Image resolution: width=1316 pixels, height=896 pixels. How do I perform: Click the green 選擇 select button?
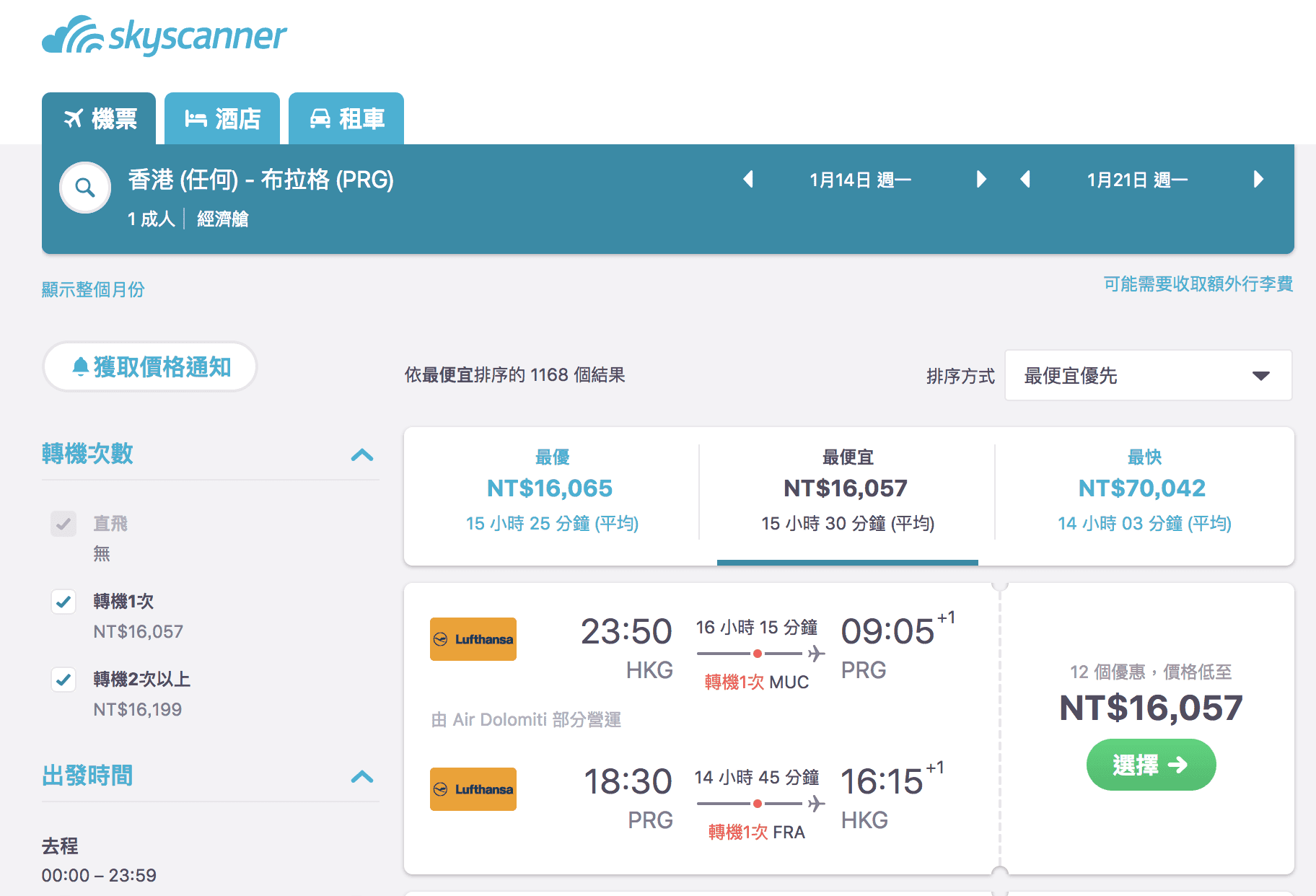pyautogui.click(x=1151, y=765)
